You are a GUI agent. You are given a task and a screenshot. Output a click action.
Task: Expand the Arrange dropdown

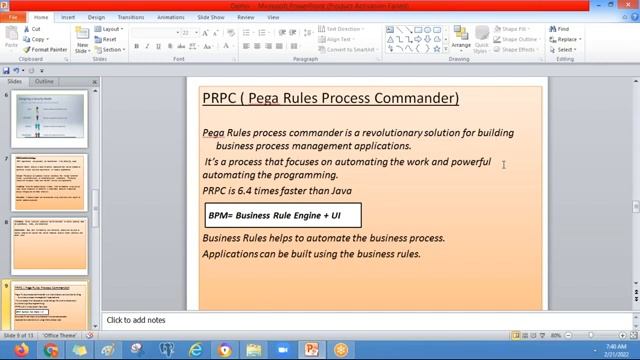click(461, 39)
